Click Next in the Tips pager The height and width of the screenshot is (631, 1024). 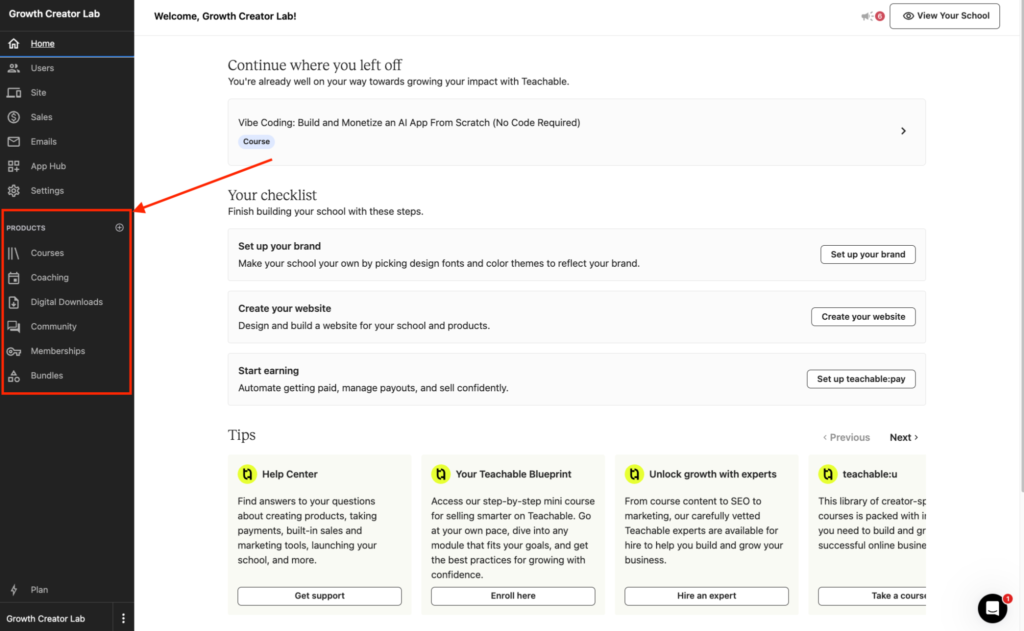point(901,437)
